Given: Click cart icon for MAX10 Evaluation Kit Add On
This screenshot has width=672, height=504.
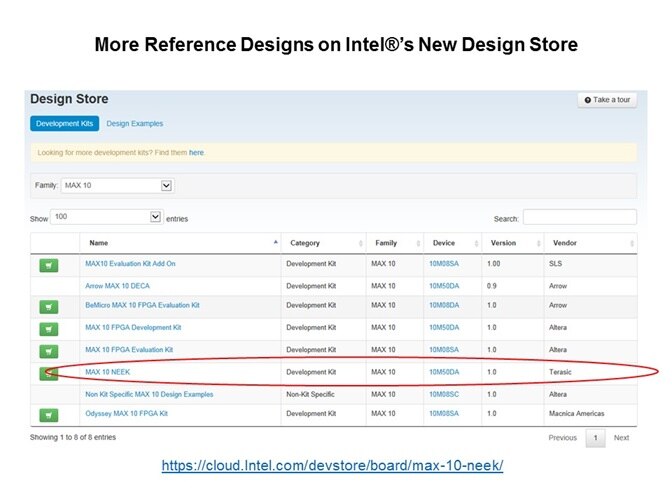Looking at the screenshot, I should click(48, 265).
